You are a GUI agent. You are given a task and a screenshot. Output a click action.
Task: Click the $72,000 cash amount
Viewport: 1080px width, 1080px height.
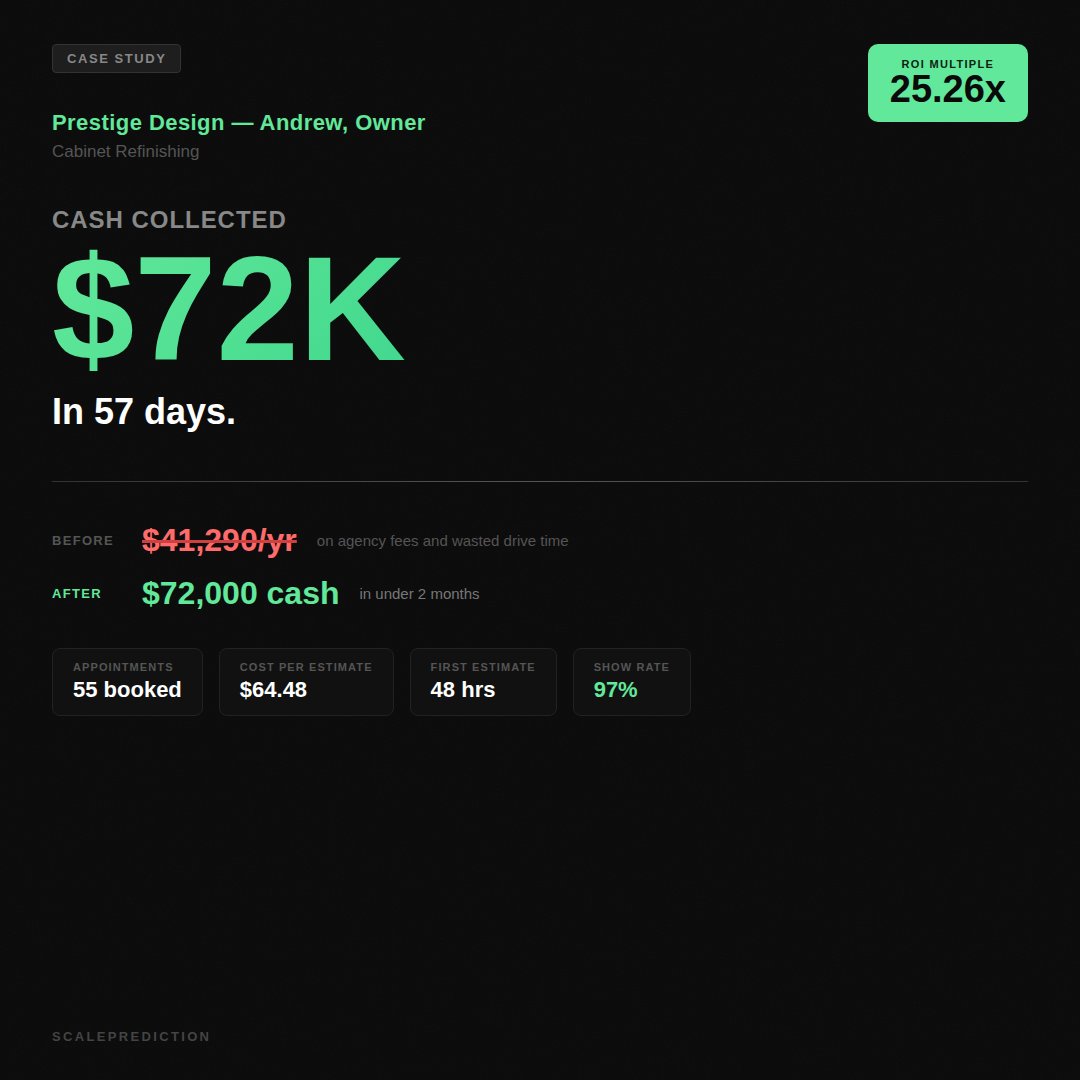[x=240, y=594]
